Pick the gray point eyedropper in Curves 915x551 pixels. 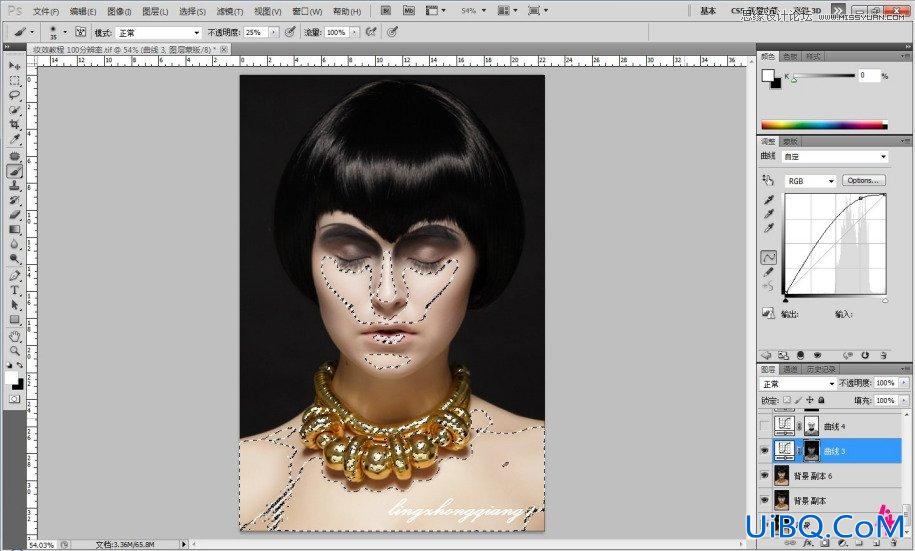(769, 214)
